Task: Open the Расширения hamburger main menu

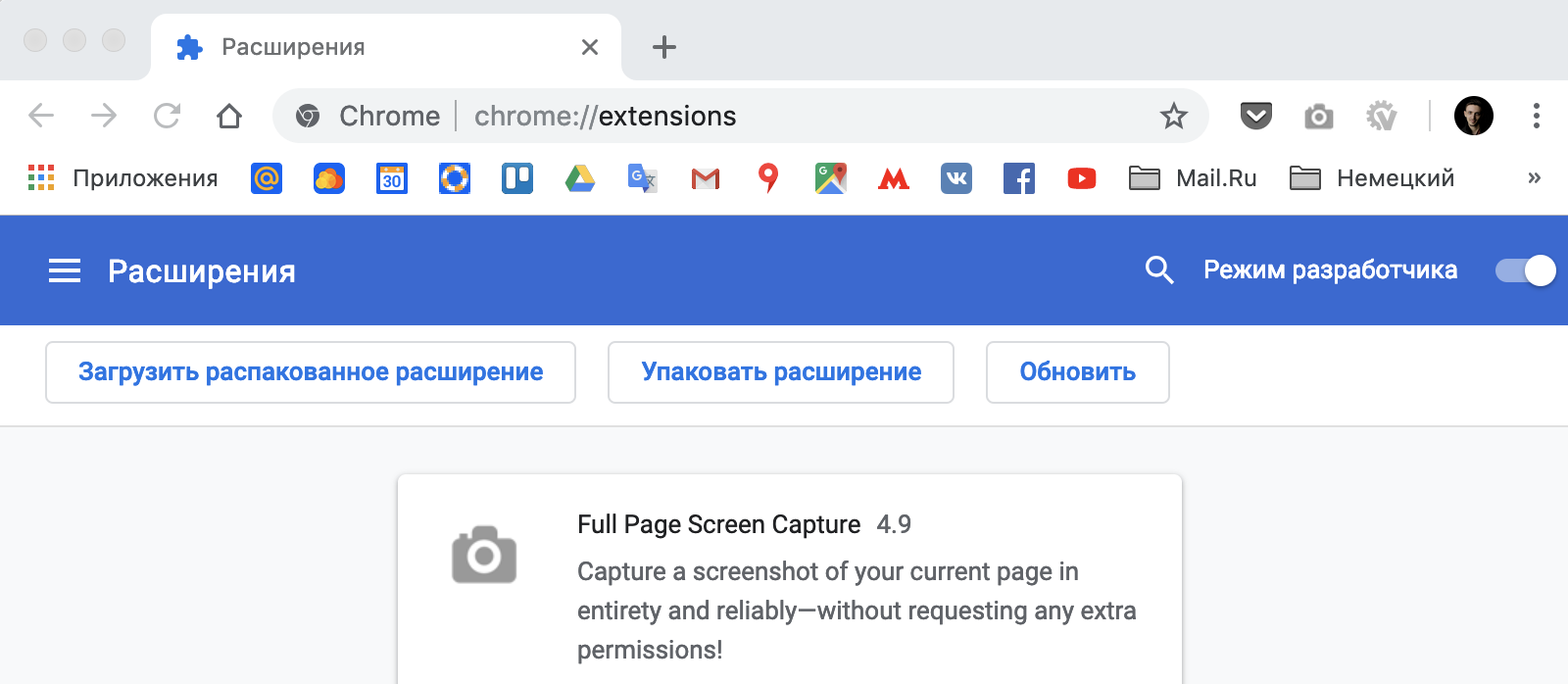Action: [x=65, y=270]
